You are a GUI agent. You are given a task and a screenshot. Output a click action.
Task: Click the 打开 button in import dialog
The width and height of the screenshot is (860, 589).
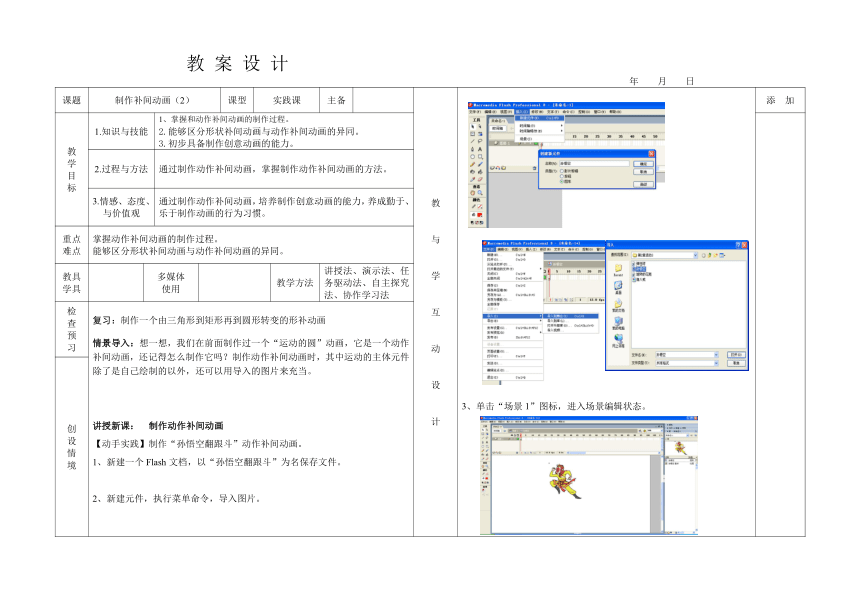(736, 355)
